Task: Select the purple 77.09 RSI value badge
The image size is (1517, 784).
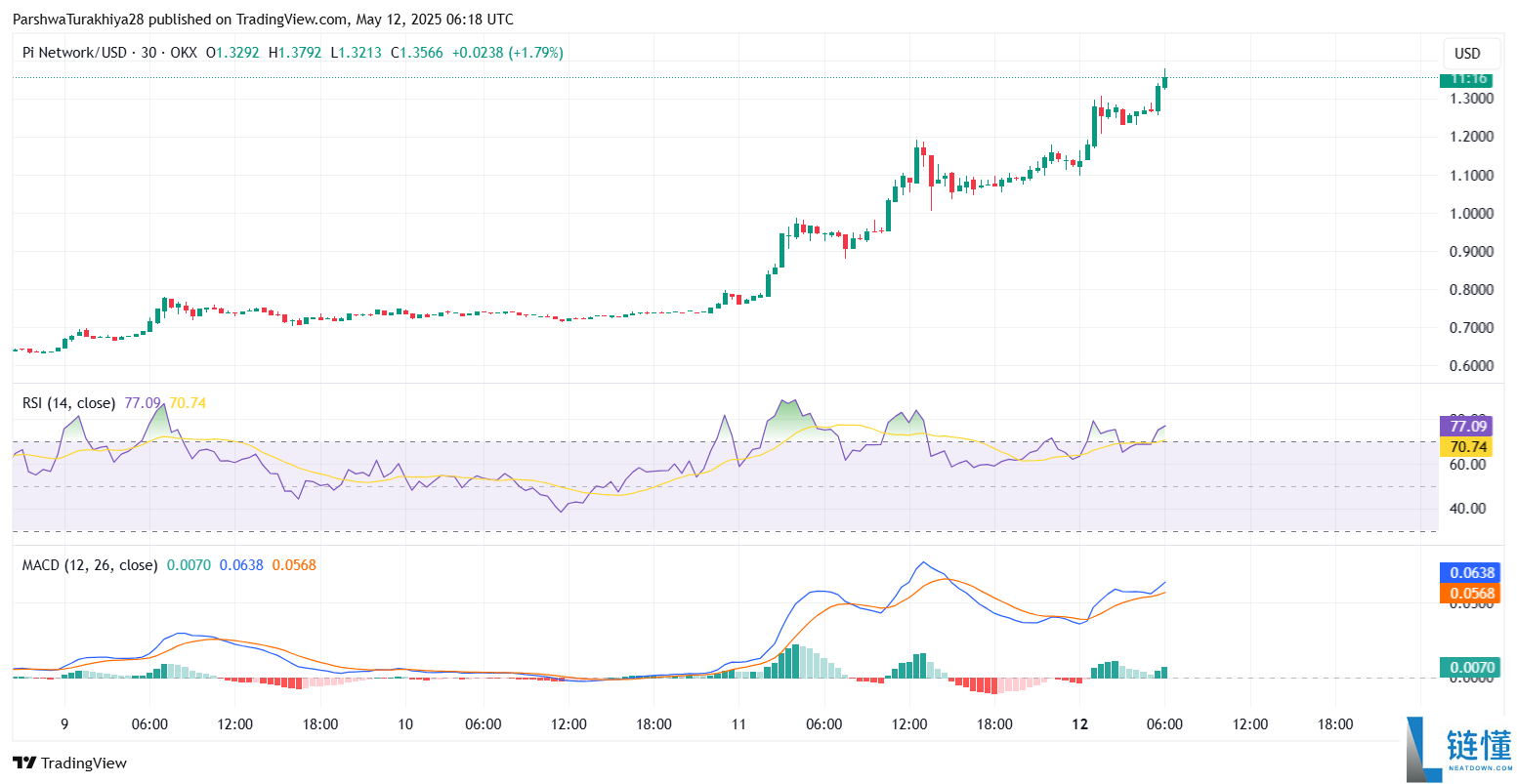Action: point(1466,427)
